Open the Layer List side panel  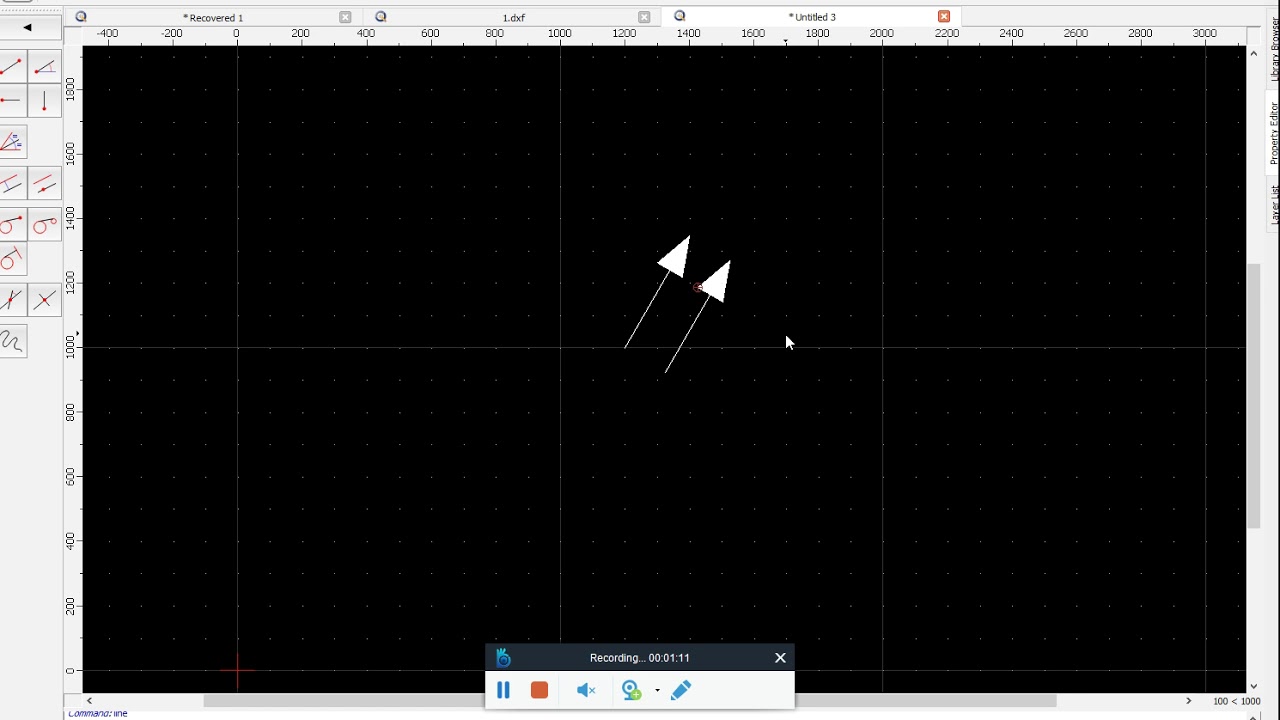tap(1274, 204)
